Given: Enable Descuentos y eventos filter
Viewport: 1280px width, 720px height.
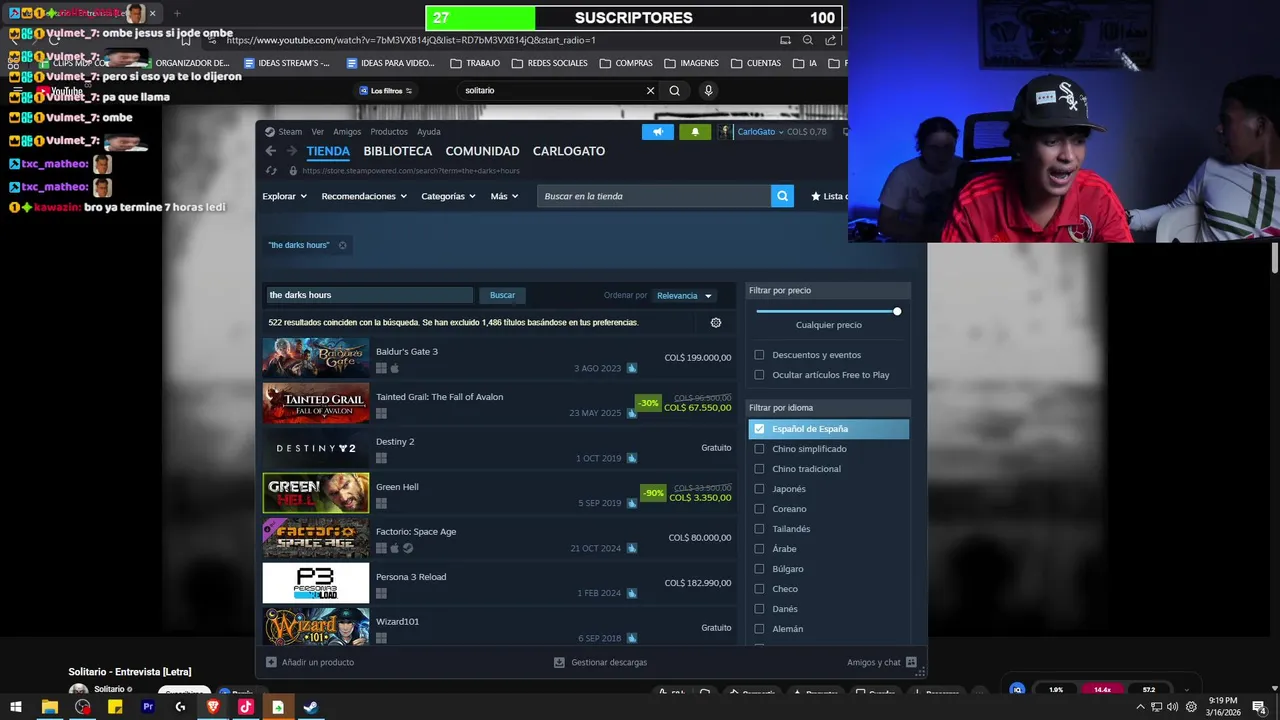Looking at the screenshot, I should point(759,355).
